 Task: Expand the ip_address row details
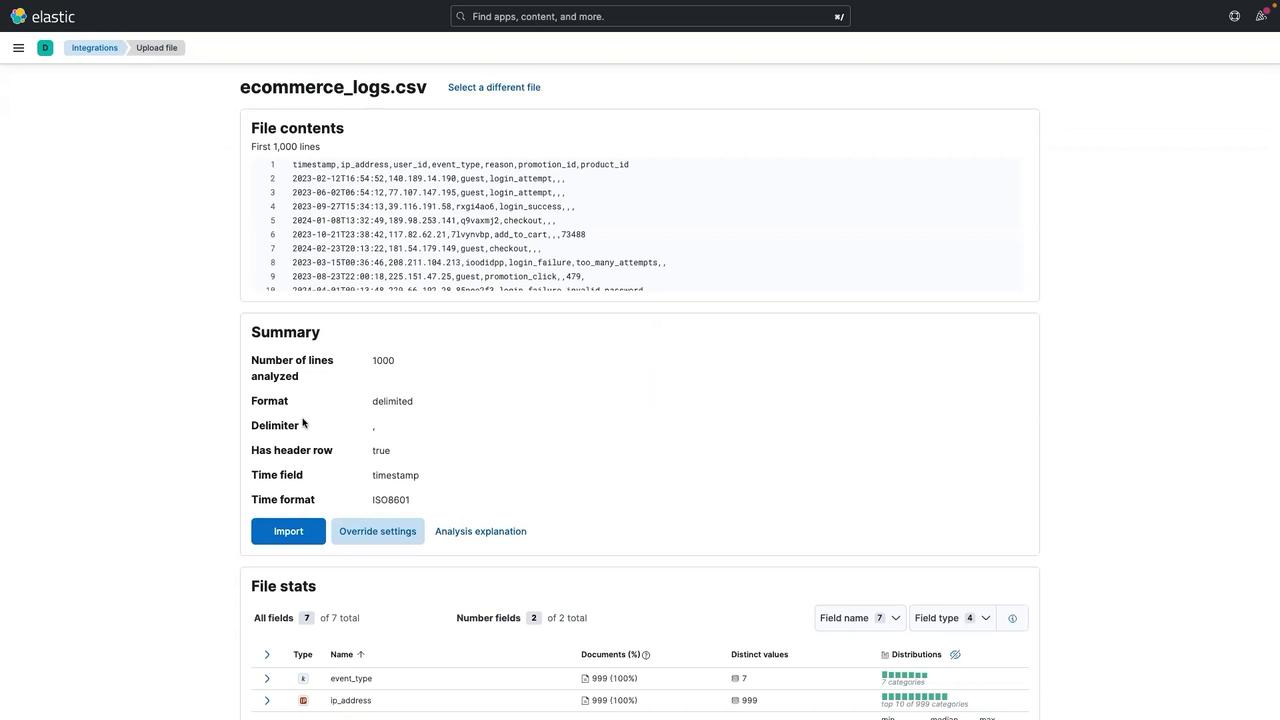267,700
